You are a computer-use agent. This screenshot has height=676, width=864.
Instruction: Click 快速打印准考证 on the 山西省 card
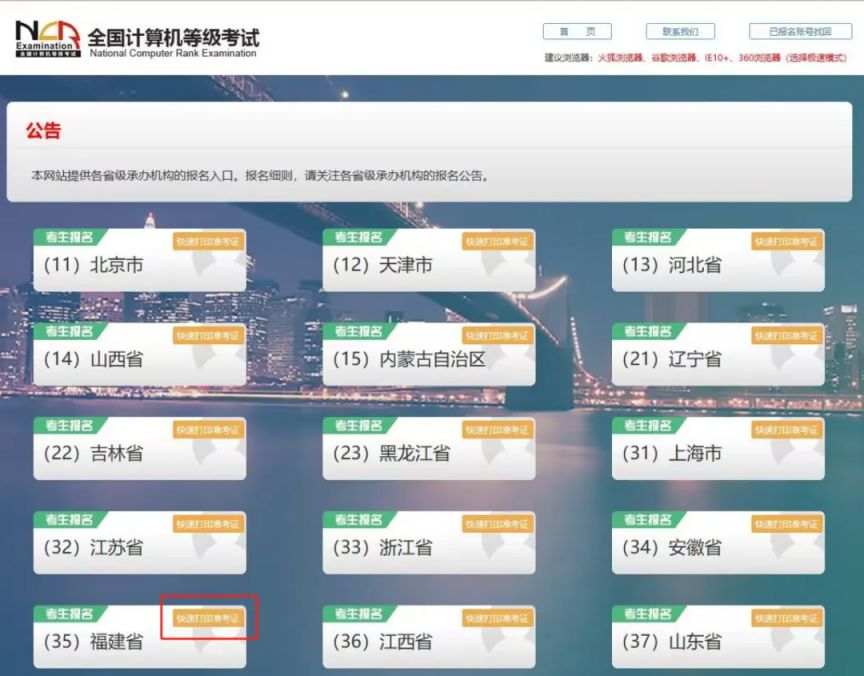click(x=208, y=336)
